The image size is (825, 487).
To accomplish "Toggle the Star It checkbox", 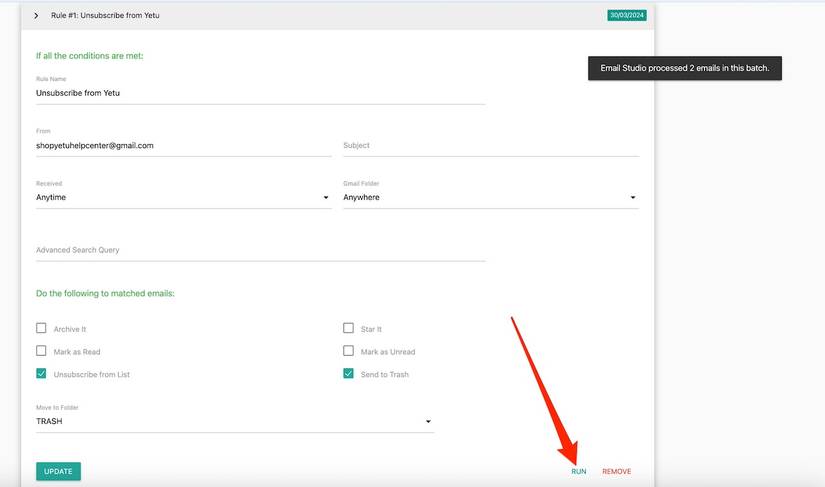I will click(x=348, y=328).
